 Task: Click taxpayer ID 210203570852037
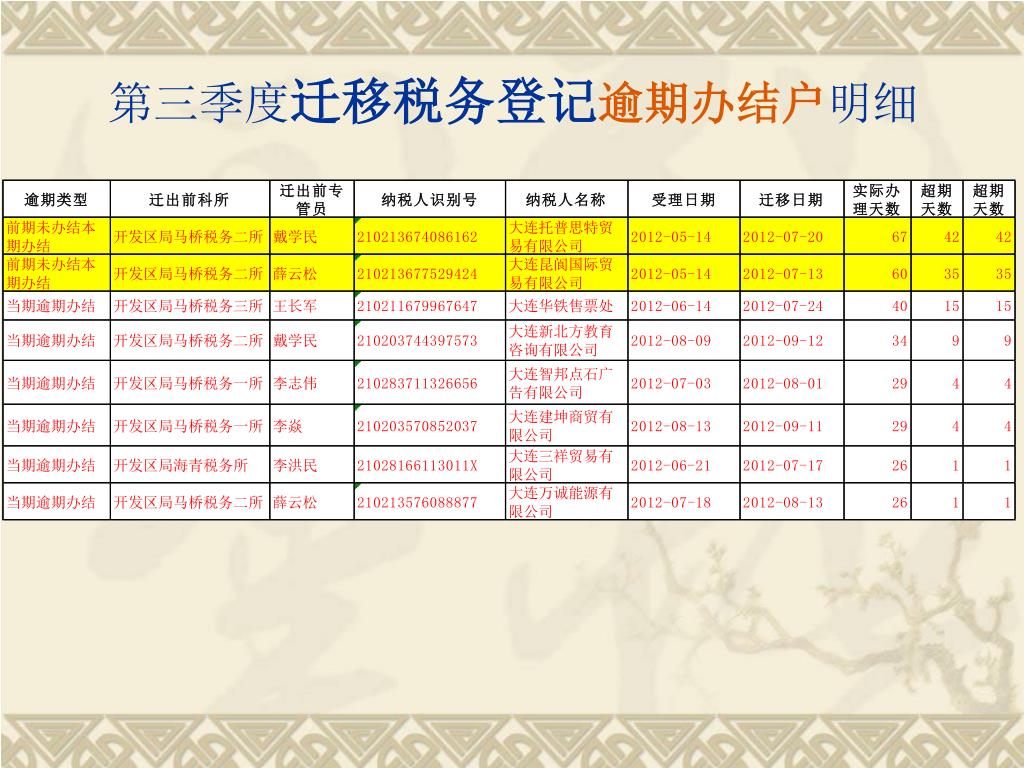(417, 426)
